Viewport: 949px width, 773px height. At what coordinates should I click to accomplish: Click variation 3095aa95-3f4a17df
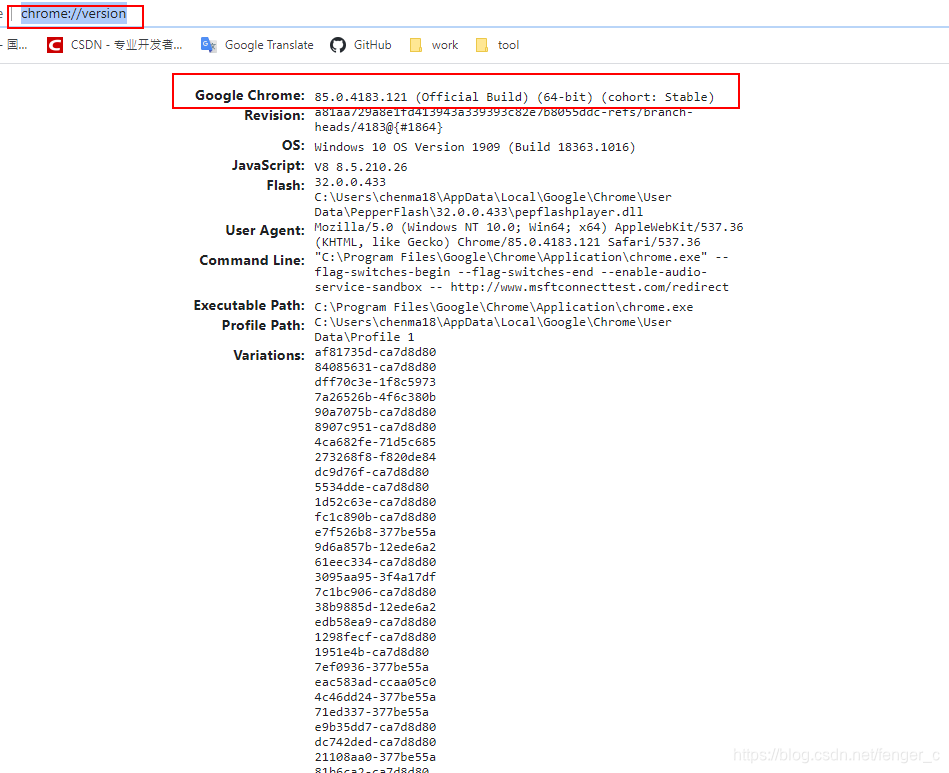pyautogui.click(x=375, y=577)
